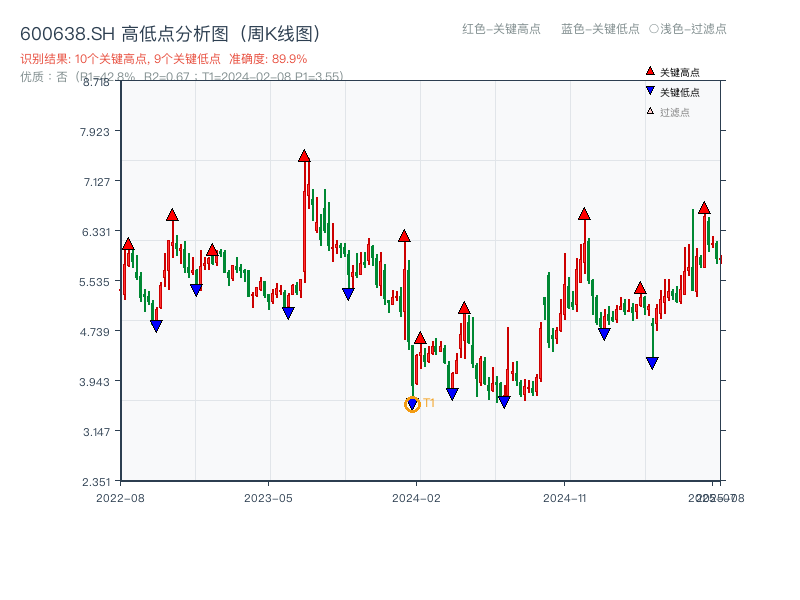Click the blue triangle below the 2024-11 low
The width and height of the screenshot is (800, 600).
pyautogui.click(x=603, y=331)
